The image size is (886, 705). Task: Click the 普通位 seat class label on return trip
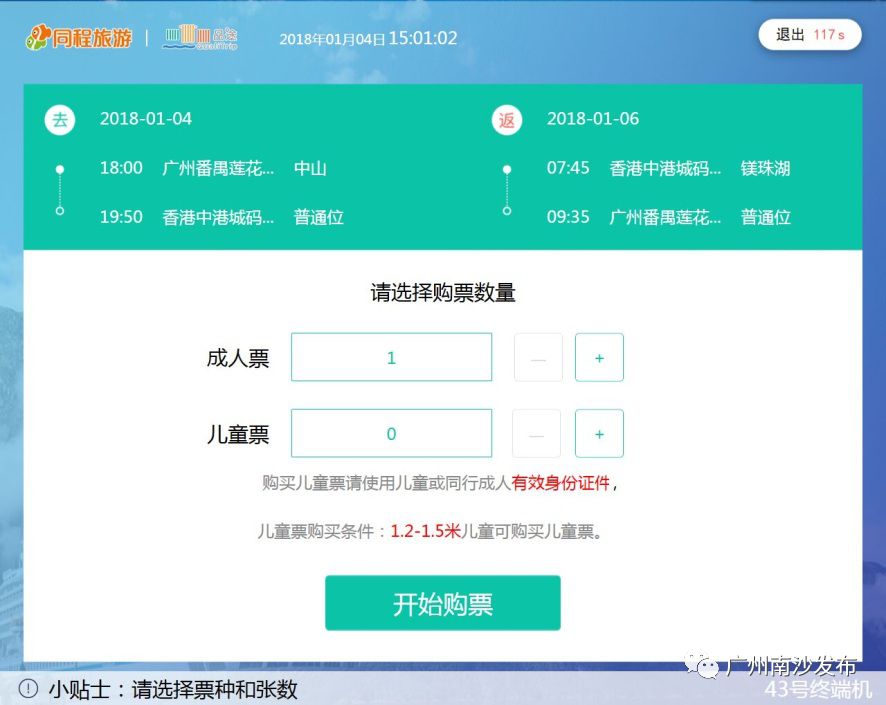coord(765,217)
